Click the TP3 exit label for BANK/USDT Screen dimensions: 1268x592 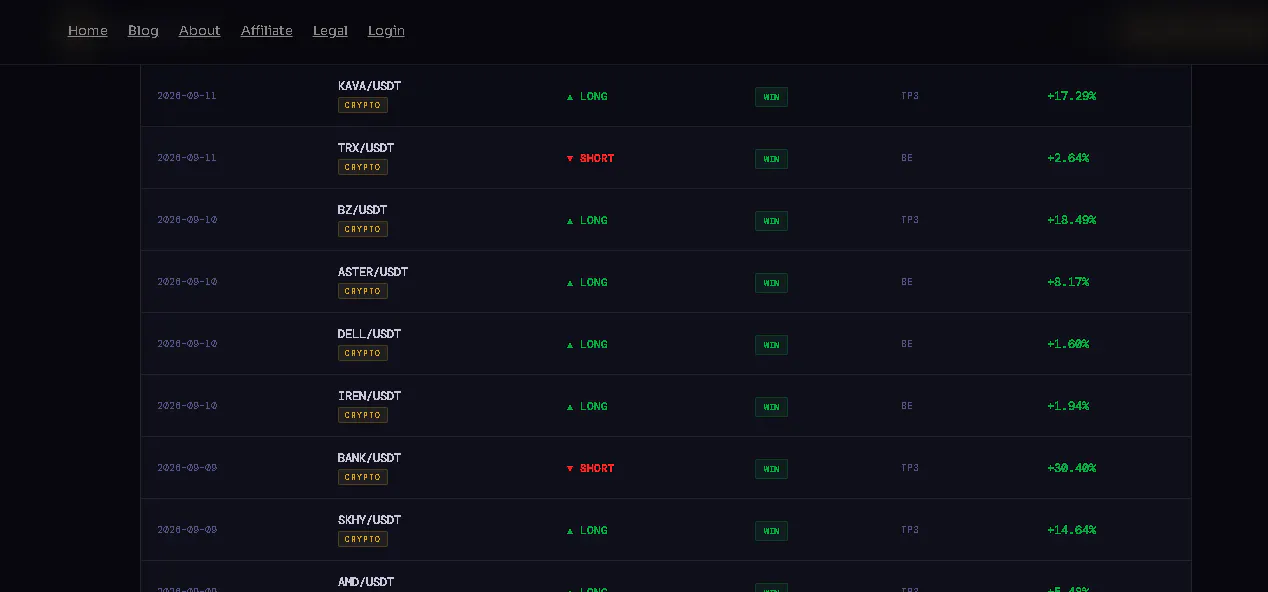click(x=910, y=468)
